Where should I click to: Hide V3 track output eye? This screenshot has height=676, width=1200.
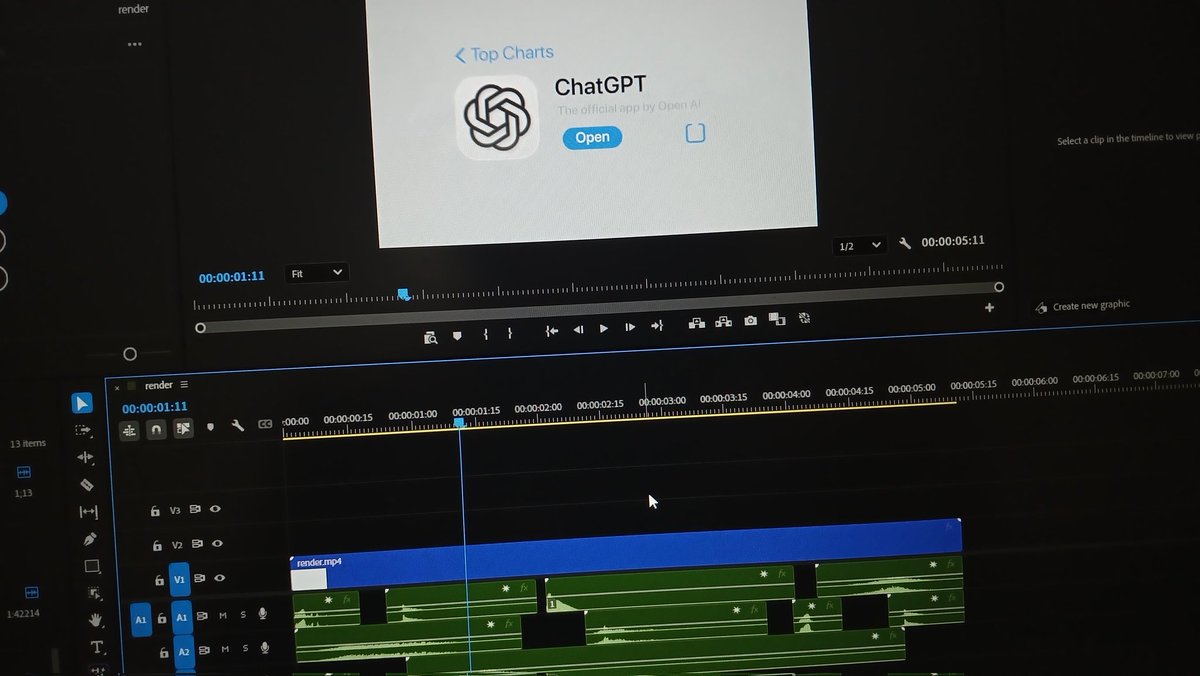point(215,509)
